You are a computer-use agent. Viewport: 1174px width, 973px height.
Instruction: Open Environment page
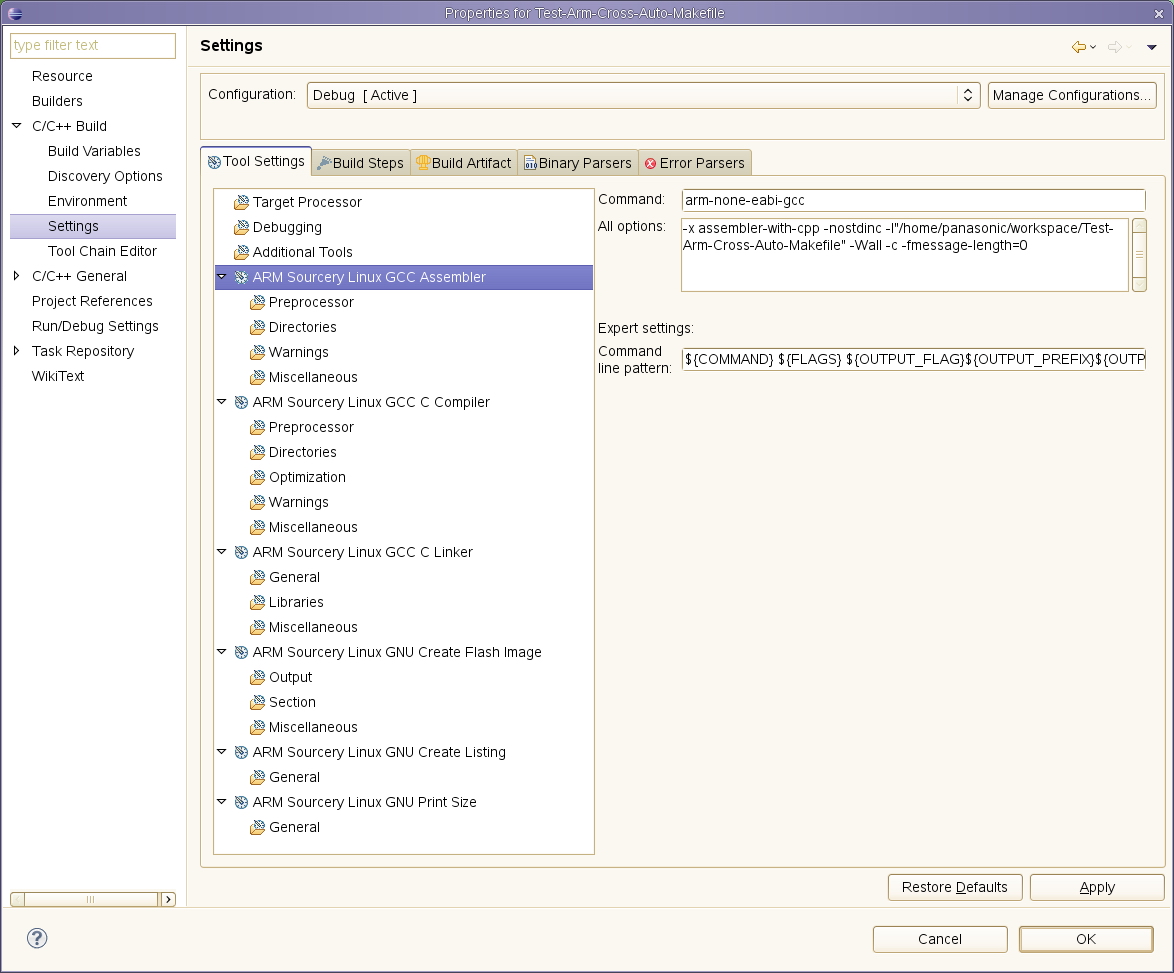(88, 201)
